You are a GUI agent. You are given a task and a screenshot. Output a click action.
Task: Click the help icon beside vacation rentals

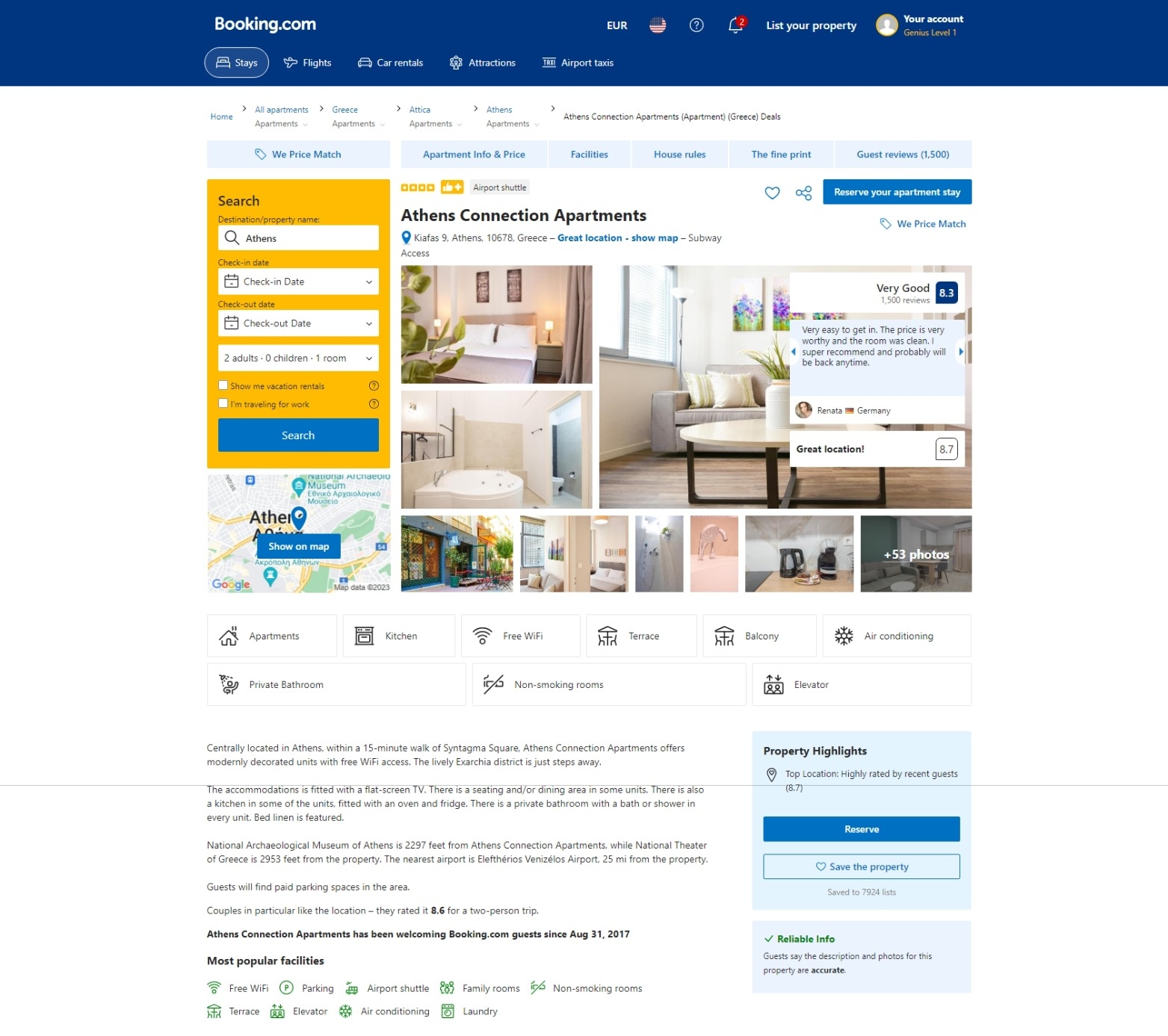point(374,386)
